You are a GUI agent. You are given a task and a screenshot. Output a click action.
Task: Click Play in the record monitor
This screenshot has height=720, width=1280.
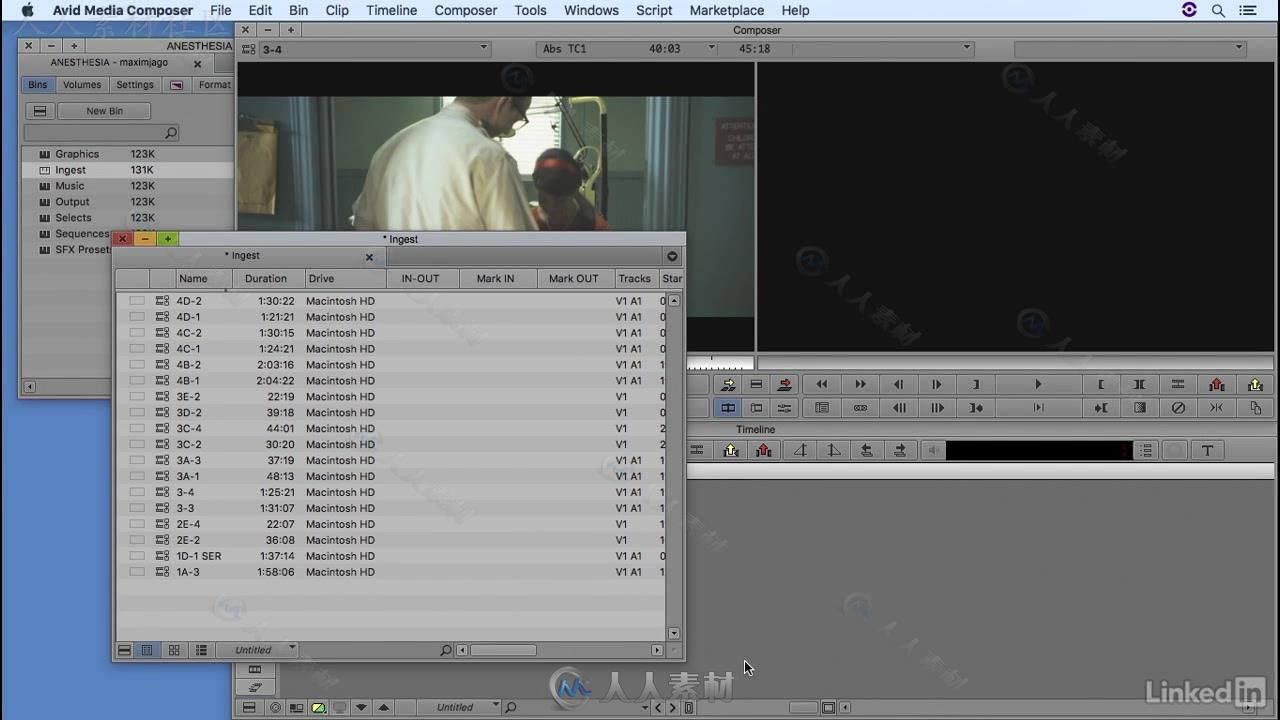1038,384
